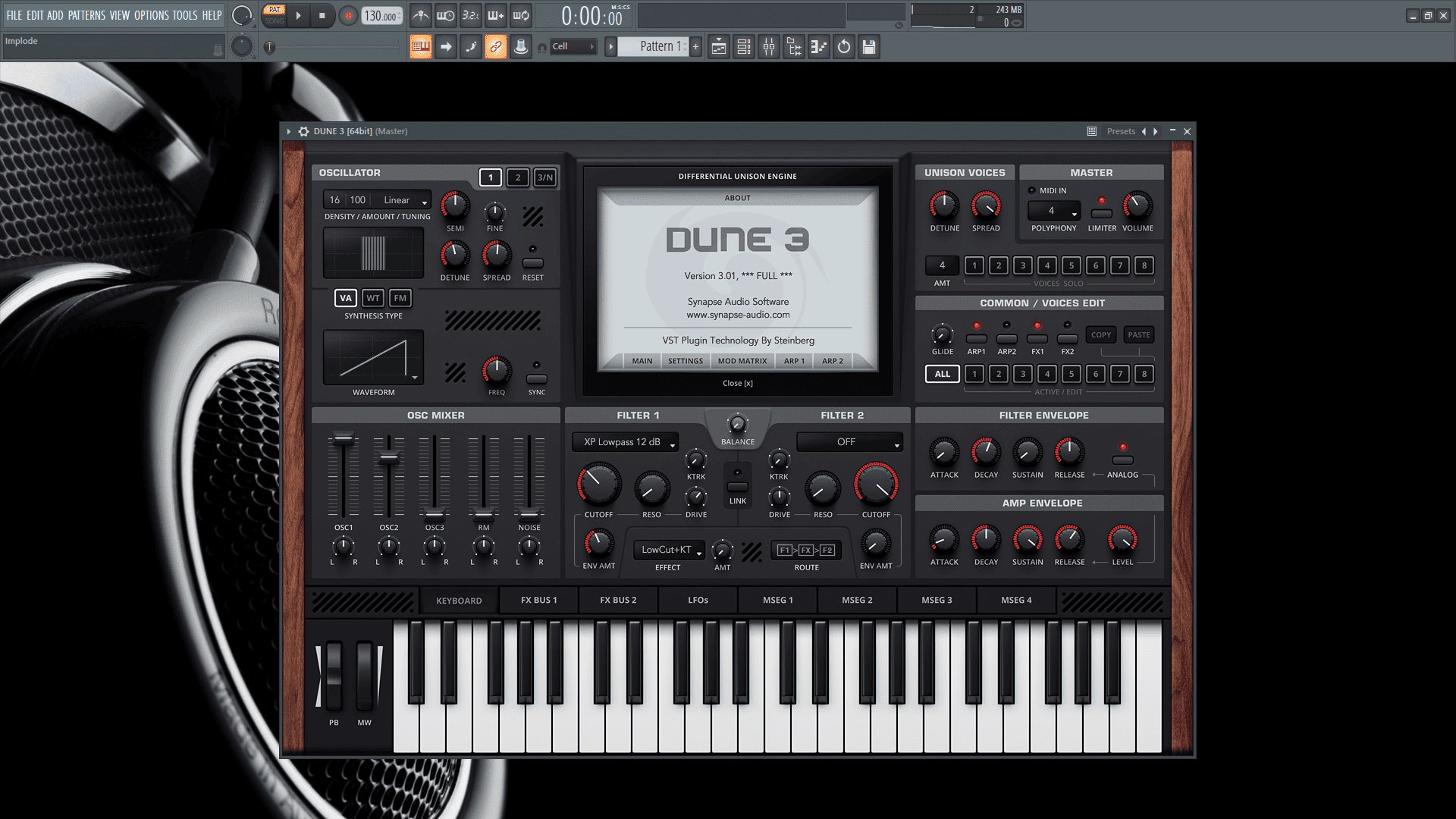Image resolution: width=1456 pixels, height=819 pixels.
Task: Switch transport to PAT mode
Action: [275, 10]
